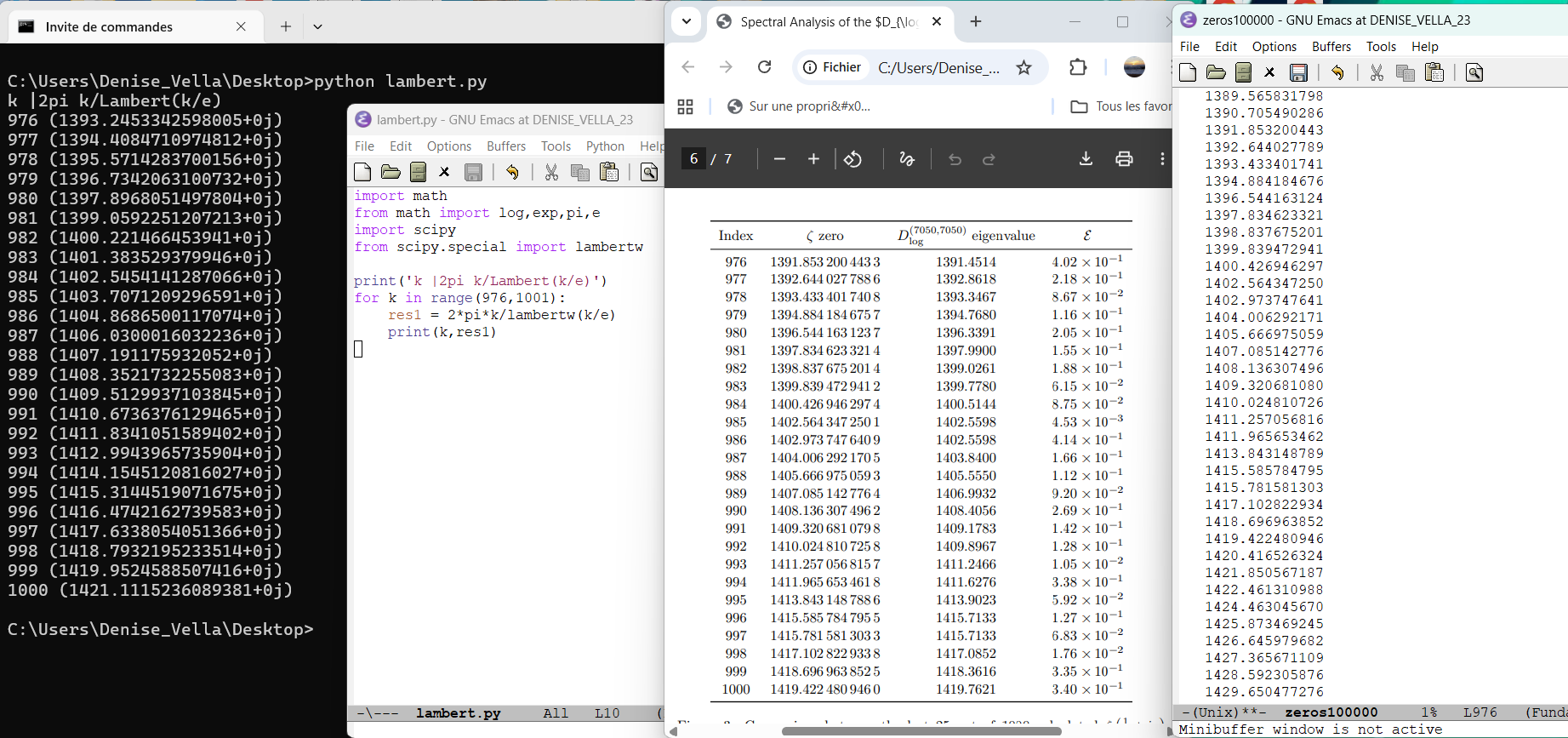Bookmark this page with the star

[x=1023, y=68]
